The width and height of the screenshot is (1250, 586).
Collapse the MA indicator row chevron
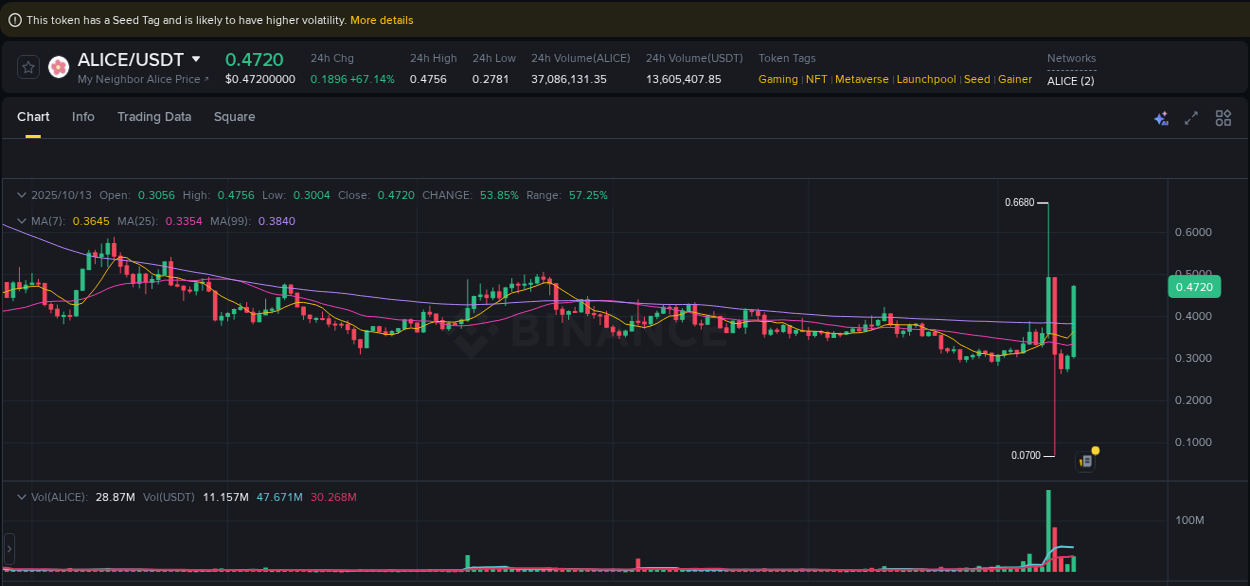(20, 220)
